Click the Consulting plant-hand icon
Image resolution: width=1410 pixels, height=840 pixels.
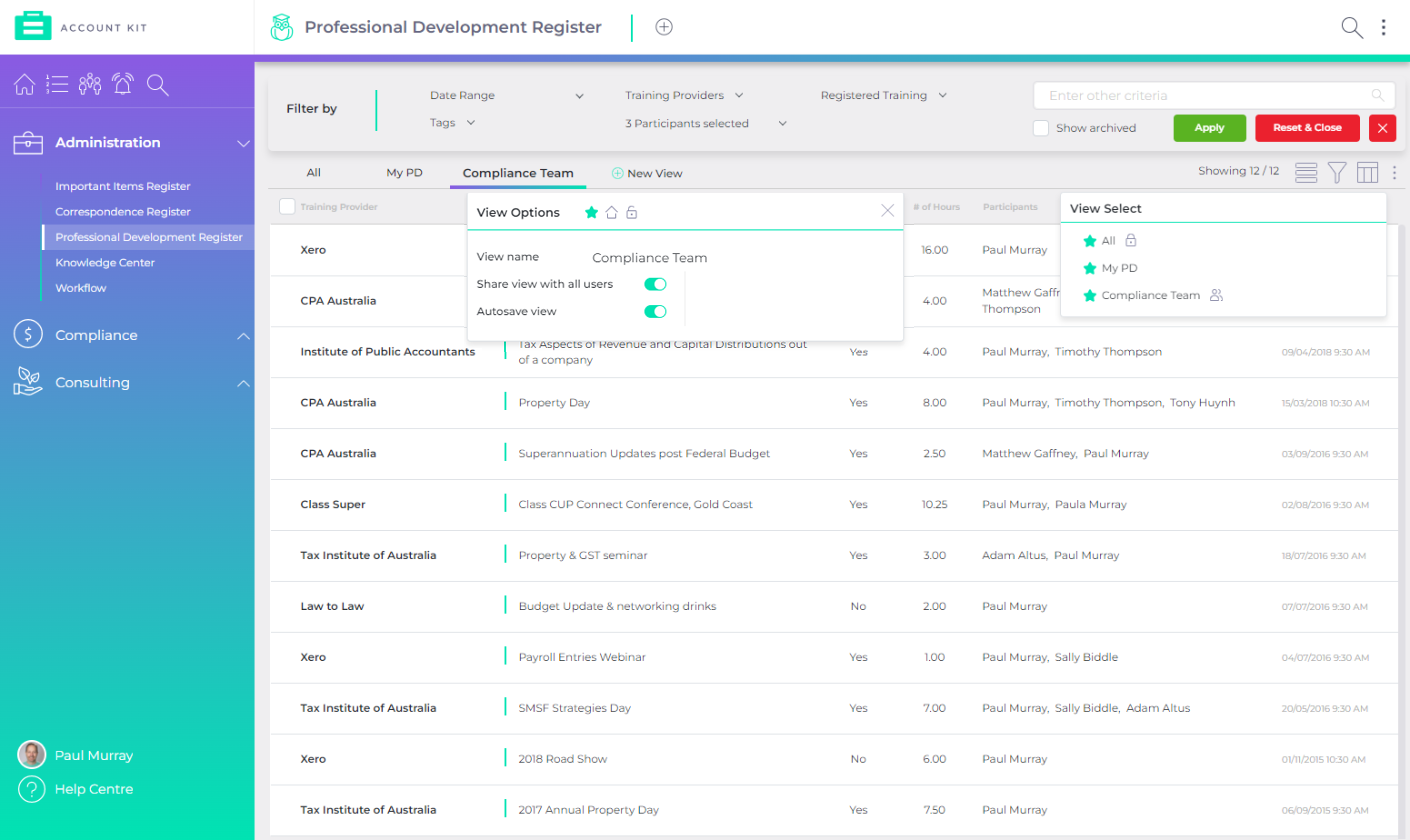[27, 382]
